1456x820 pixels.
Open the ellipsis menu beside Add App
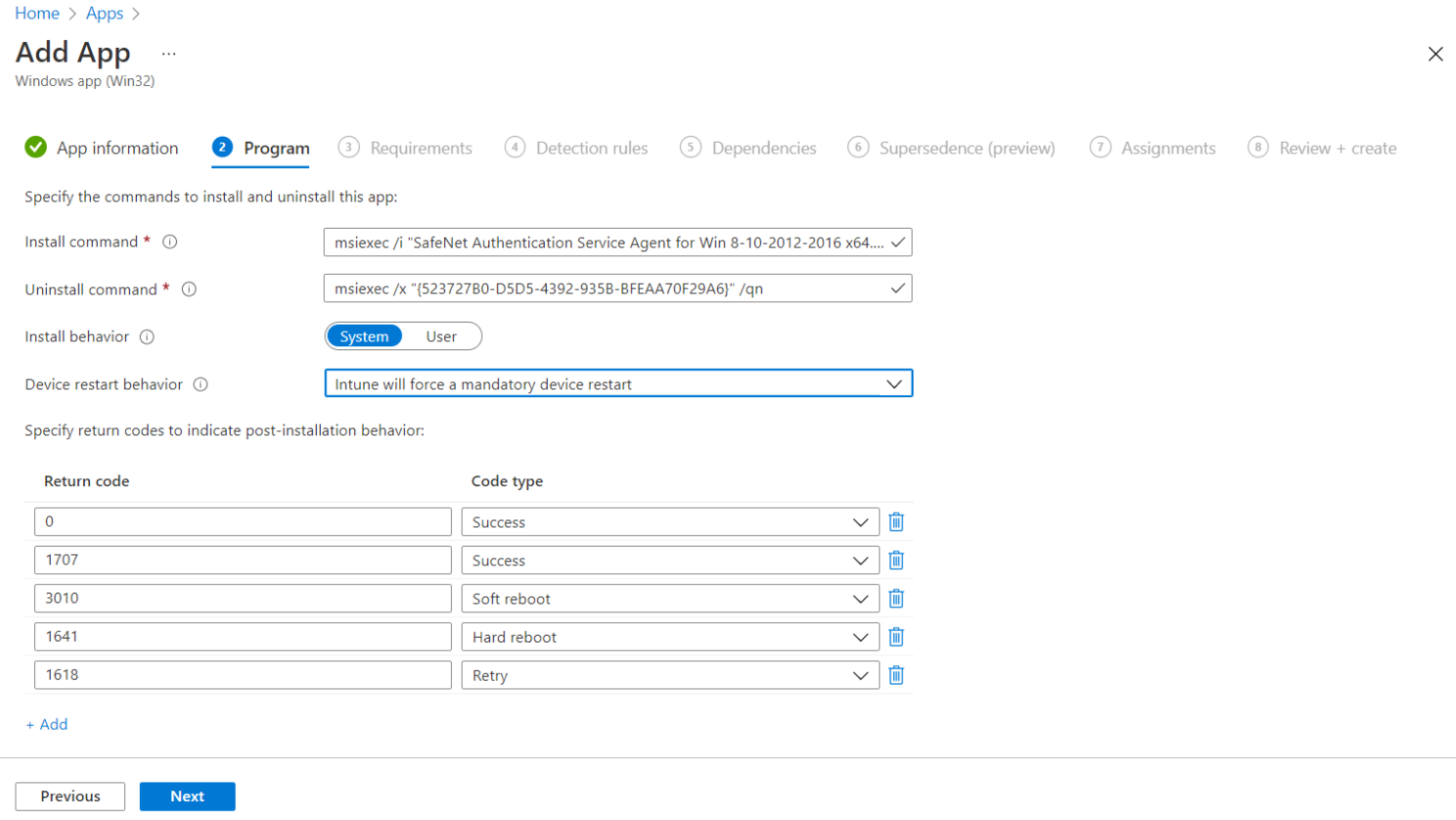[x=169, y=54]
